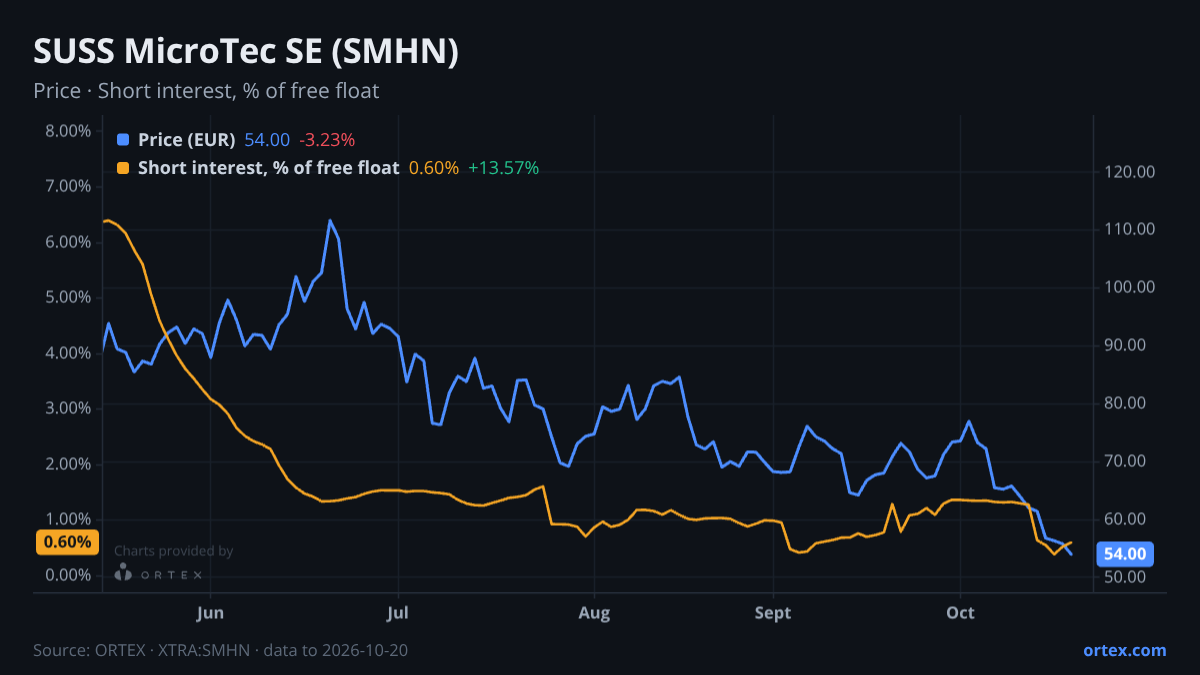Viewport: 1200px width, 675px height.
Task: Click the Aug label on the time axis
Action: coord(594,611)
